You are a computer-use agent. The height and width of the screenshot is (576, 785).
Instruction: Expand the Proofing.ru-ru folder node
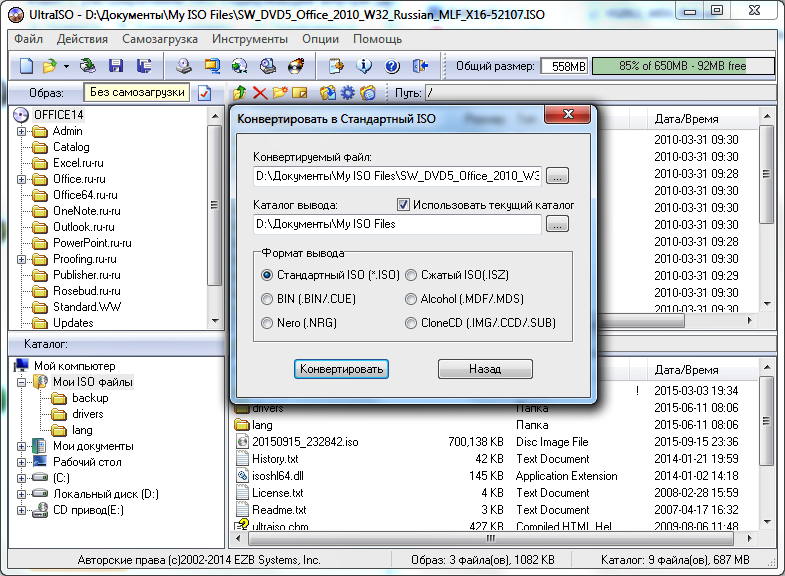pos(21,259)
